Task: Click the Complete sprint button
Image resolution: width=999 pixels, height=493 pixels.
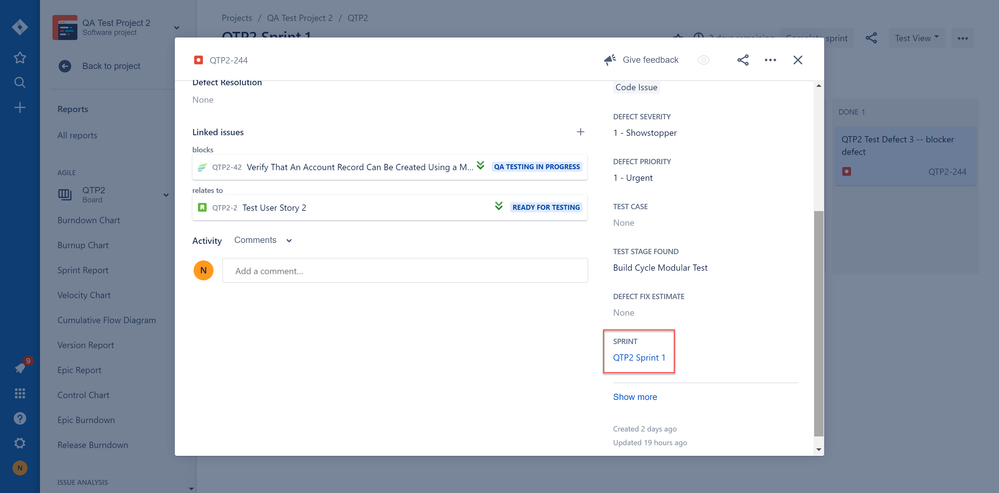Action: 817,38
